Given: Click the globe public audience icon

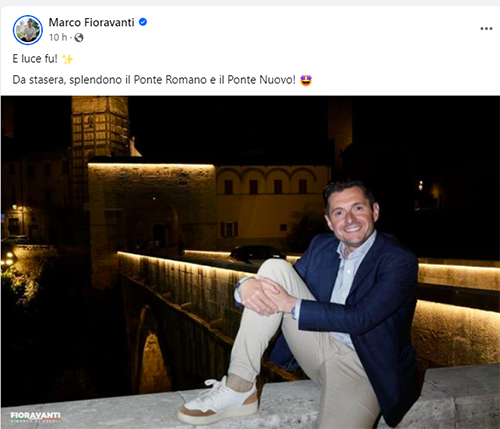Looking at the screenshot, I should 79,38.
